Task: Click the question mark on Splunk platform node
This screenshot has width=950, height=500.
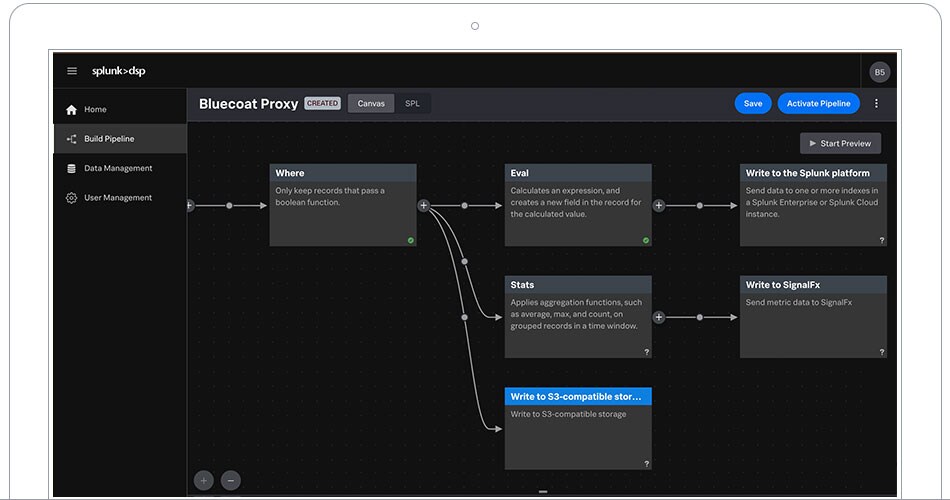Action: (882, 241)
